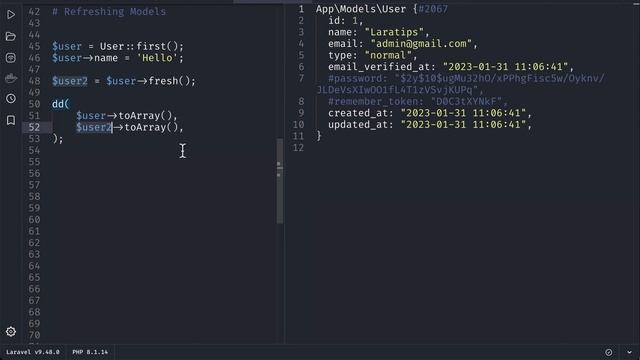Click '$user2->toArray(),' on line 52
Viewport: 640px width, 360px height.
(130, 127)
